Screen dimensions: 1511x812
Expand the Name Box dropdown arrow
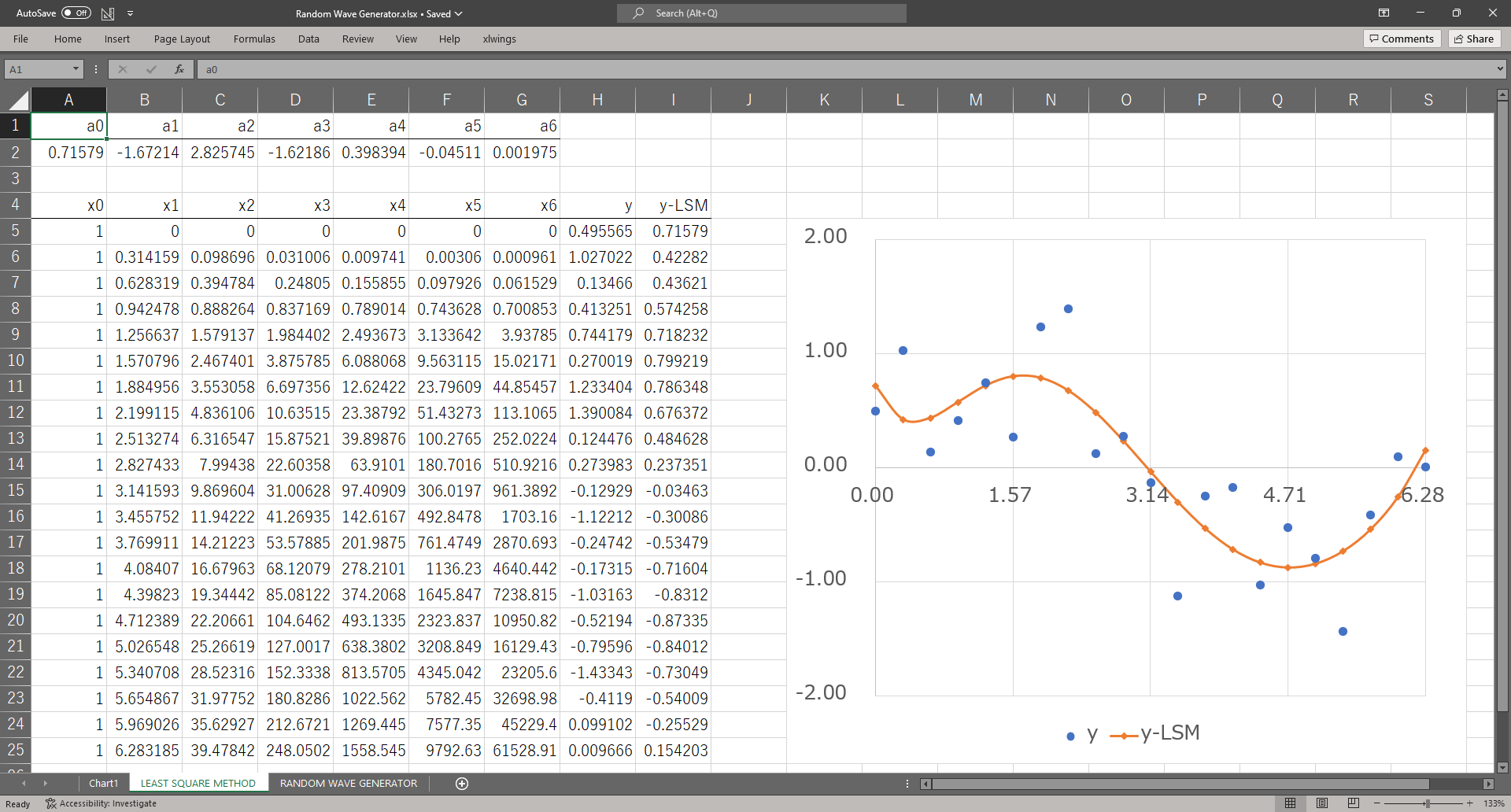coord(76,69)
